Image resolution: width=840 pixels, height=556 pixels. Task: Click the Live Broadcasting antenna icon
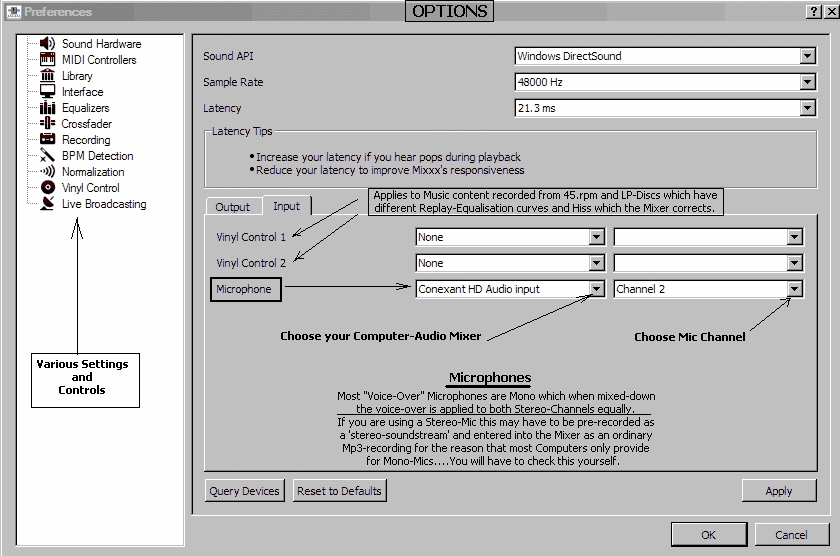pos(47,204)
